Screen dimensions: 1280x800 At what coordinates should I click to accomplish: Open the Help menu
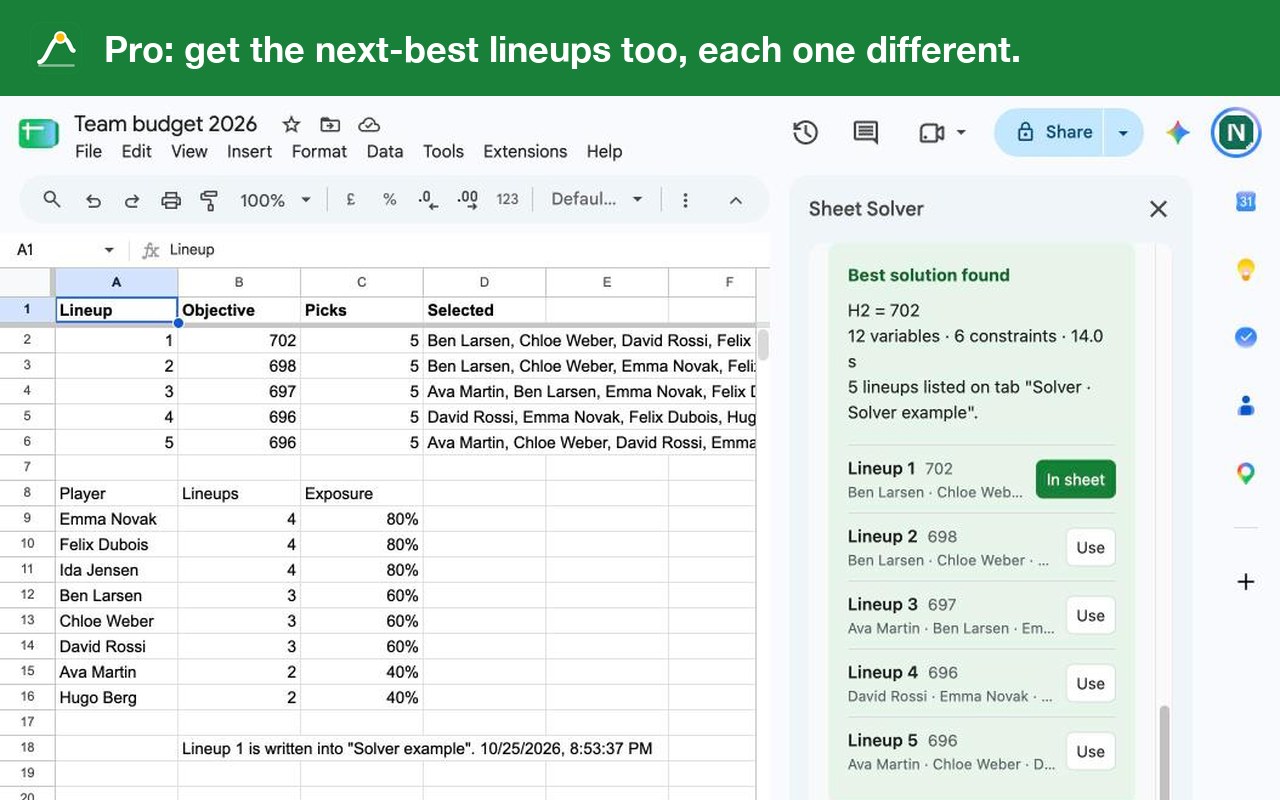click(x=604, y=151)
